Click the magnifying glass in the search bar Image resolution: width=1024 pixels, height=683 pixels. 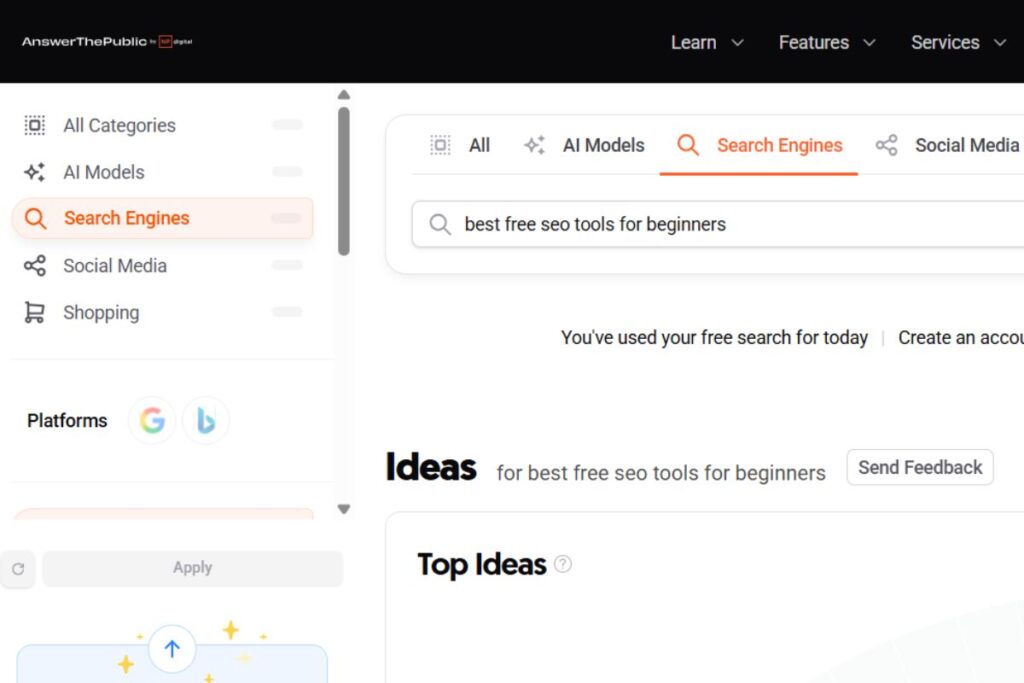tap(440, 224)
